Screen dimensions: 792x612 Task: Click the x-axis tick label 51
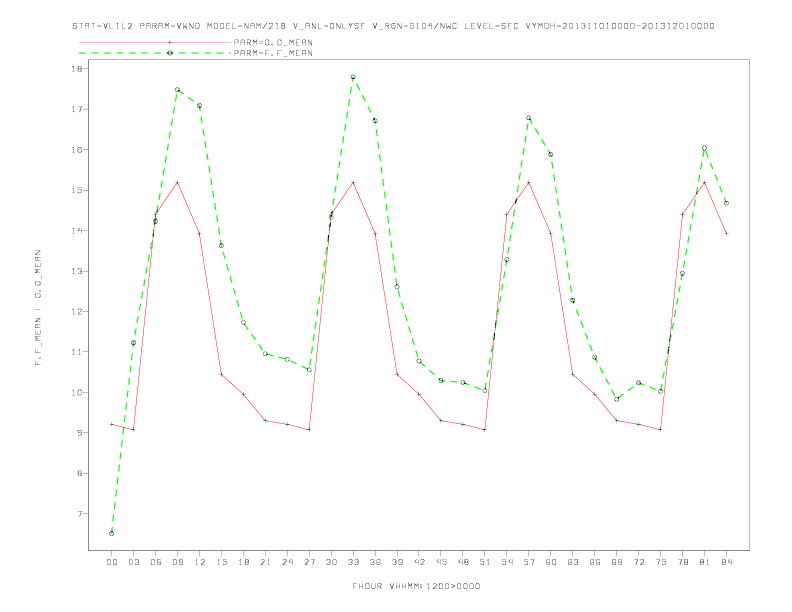click(485, 562)
